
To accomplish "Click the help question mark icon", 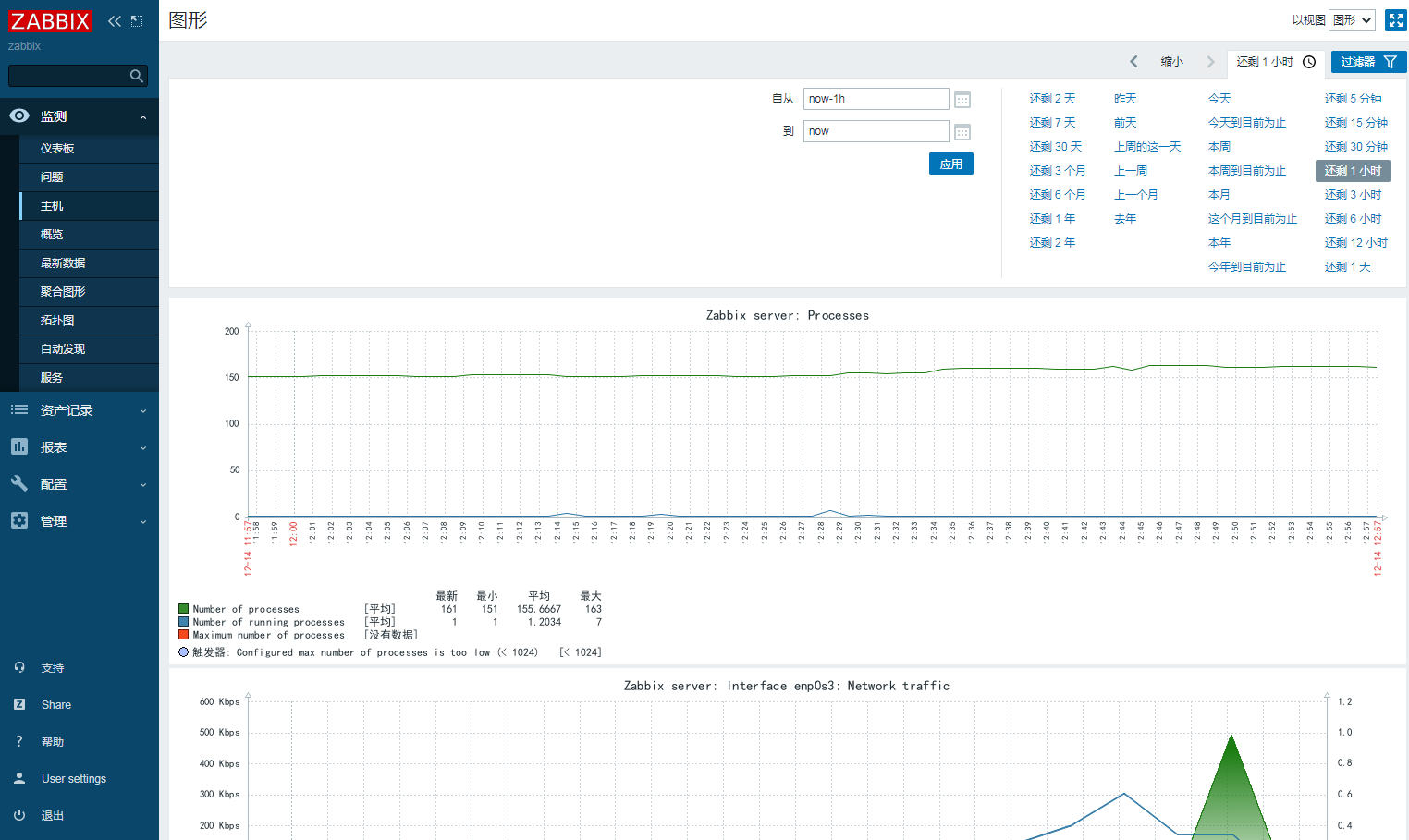I will tap(19, 741).
